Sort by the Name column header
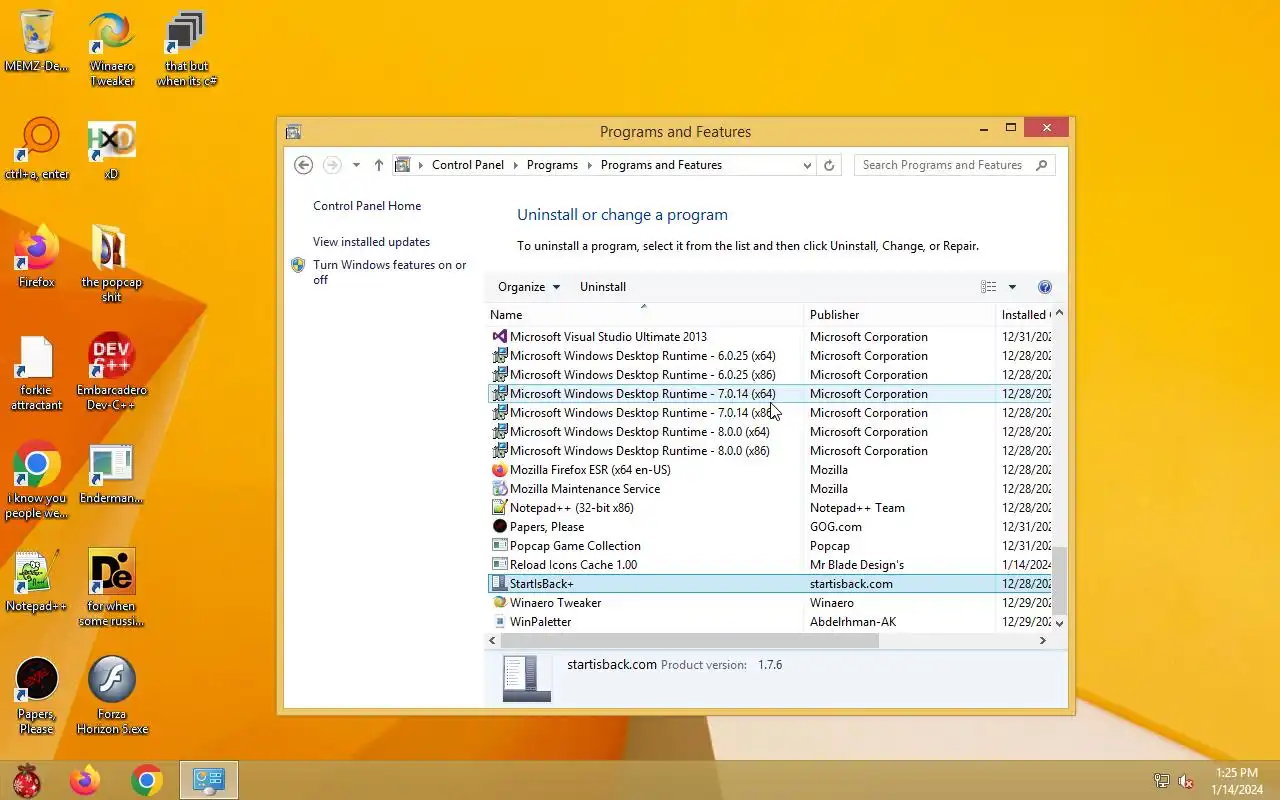1280x800 pixels. 646,314
